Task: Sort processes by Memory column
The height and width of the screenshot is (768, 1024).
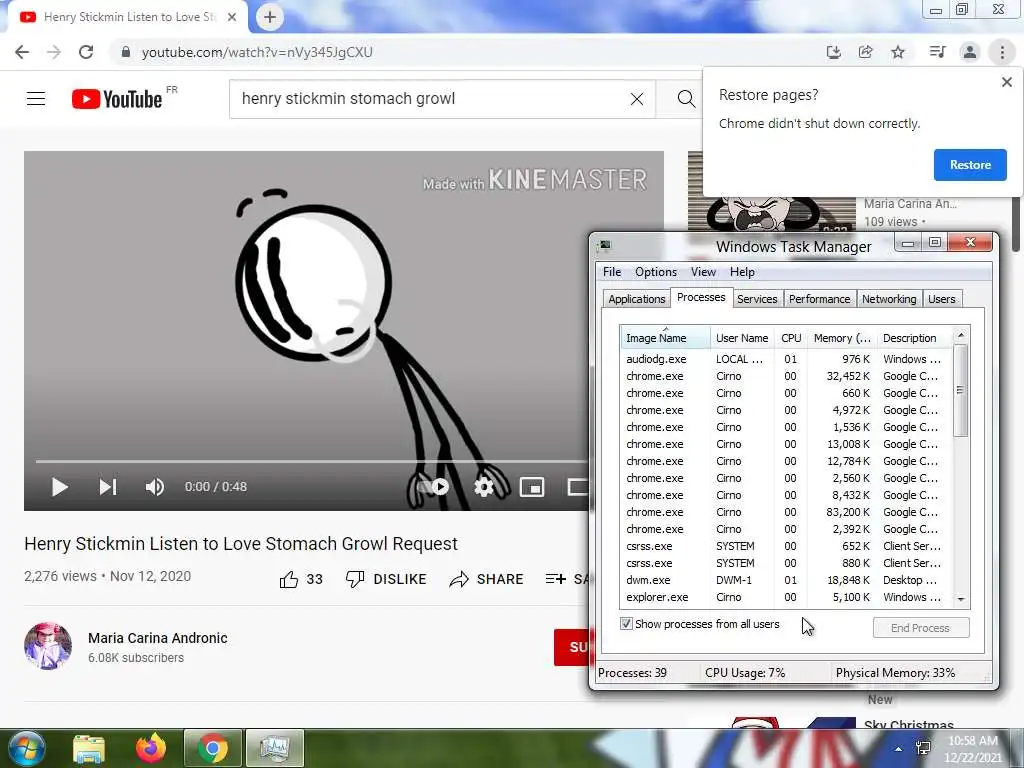Action: point(842,338)
